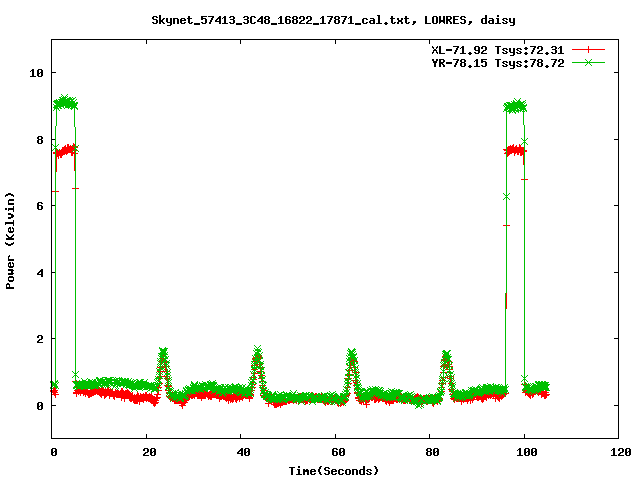
Task: Click the y-axis tick label 6
Action: click(x=40, y=206)
